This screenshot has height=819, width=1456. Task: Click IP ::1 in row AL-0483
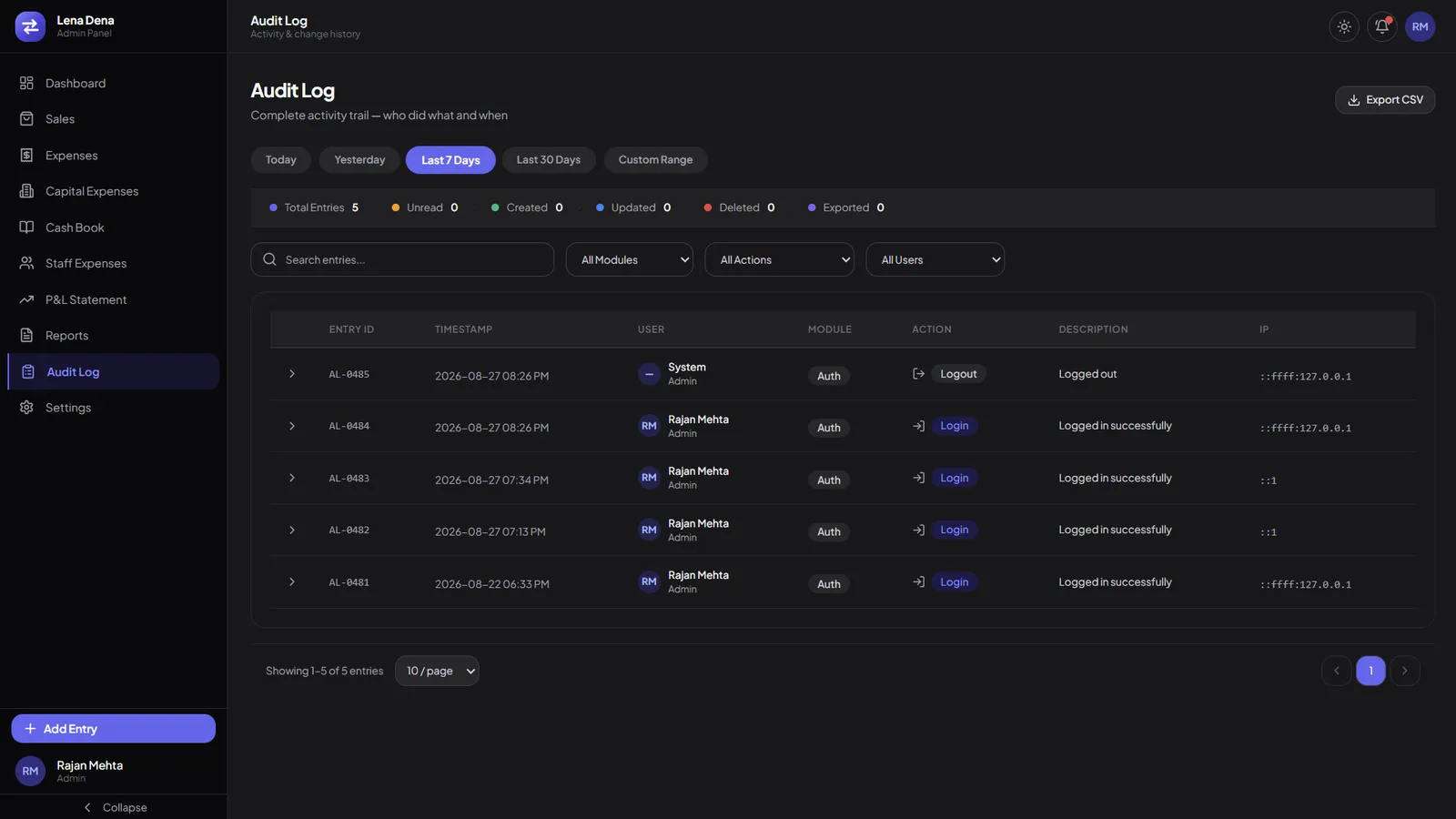1269,480
